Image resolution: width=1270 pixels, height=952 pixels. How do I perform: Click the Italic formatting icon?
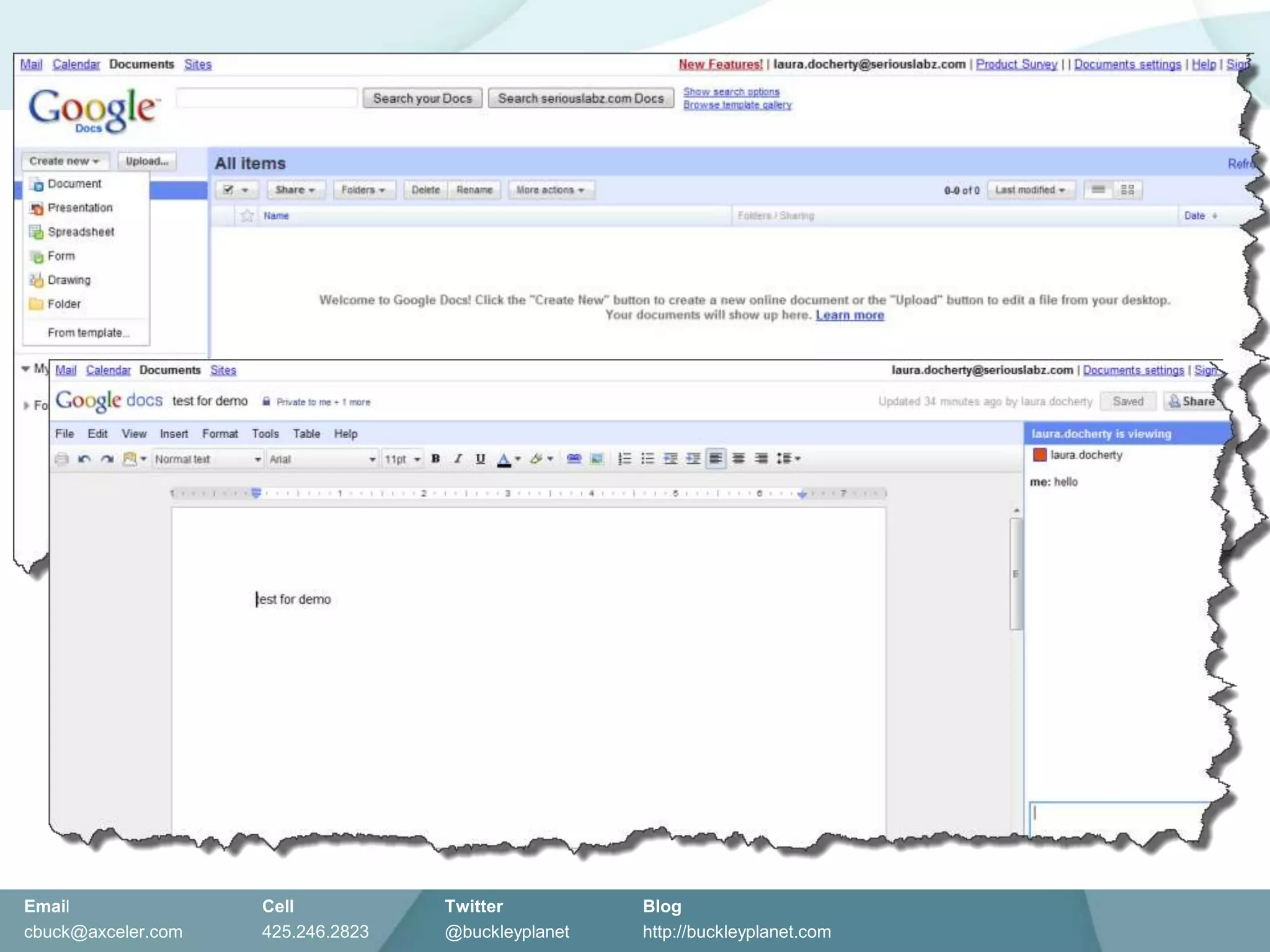(458, 459)
